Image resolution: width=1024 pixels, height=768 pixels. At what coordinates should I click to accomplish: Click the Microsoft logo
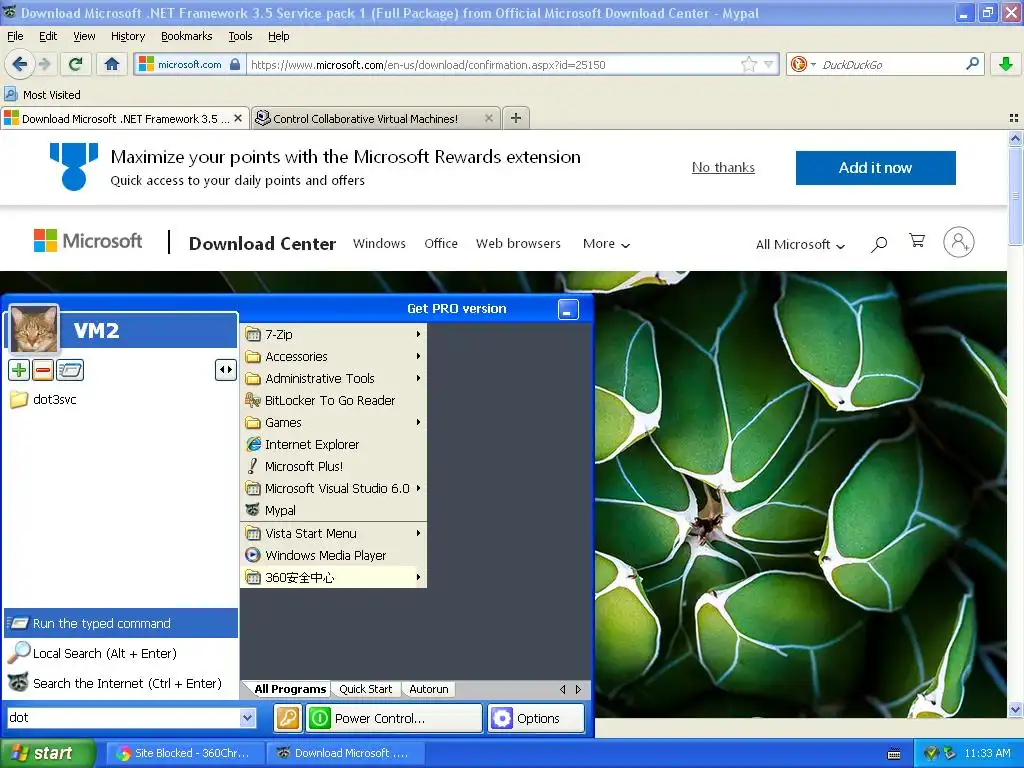pyautogui.click(x=88, y=241)
